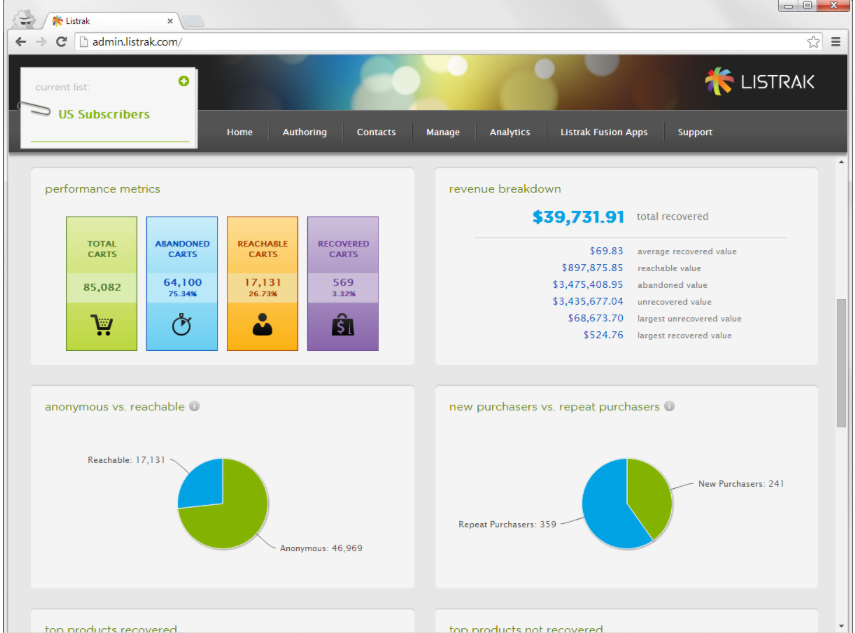Click the green plus icon on current list

tap(184, 81)
